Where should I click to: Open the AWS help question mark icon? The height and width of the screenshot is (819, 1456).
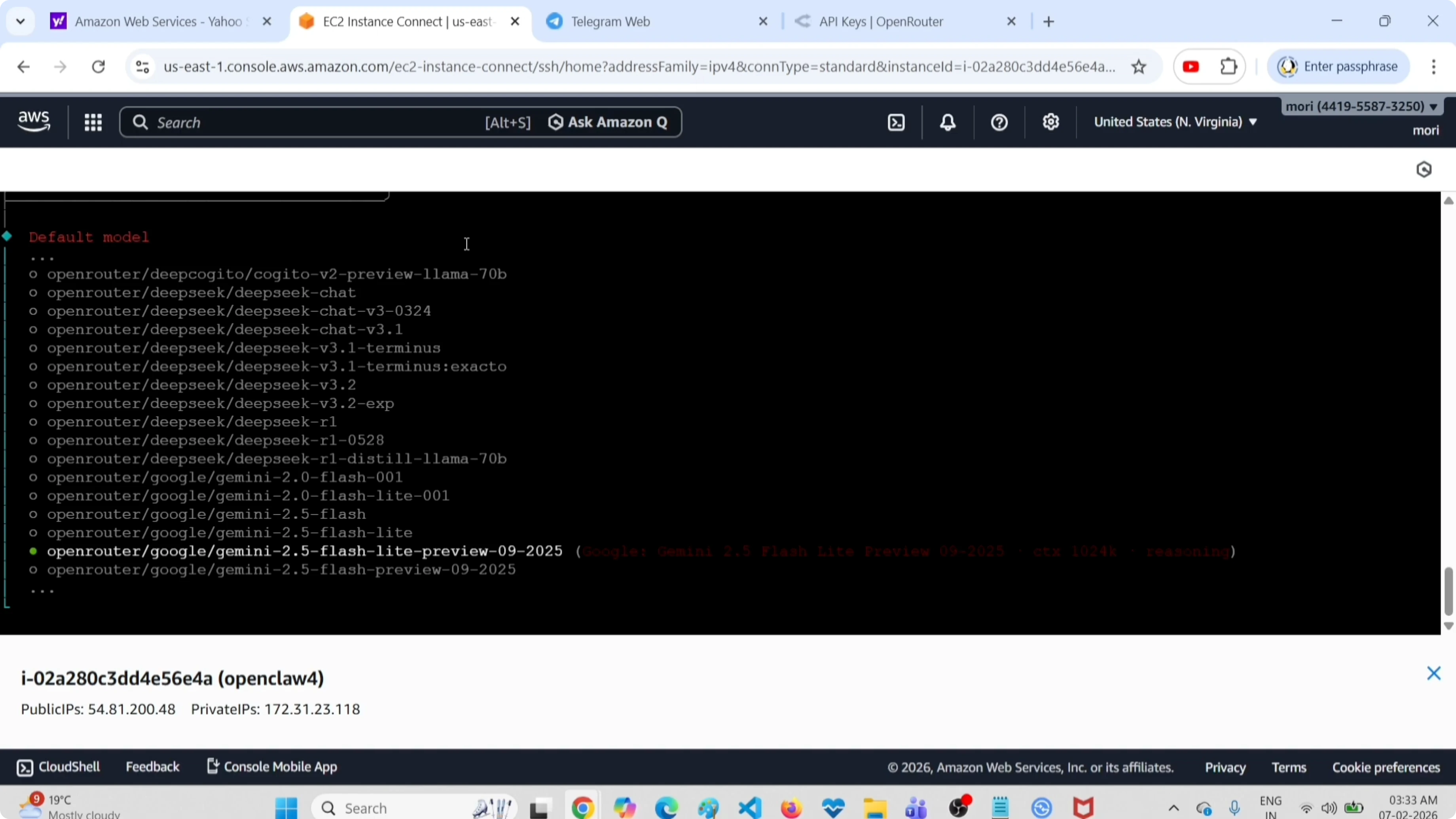click(x=999, y=123)
